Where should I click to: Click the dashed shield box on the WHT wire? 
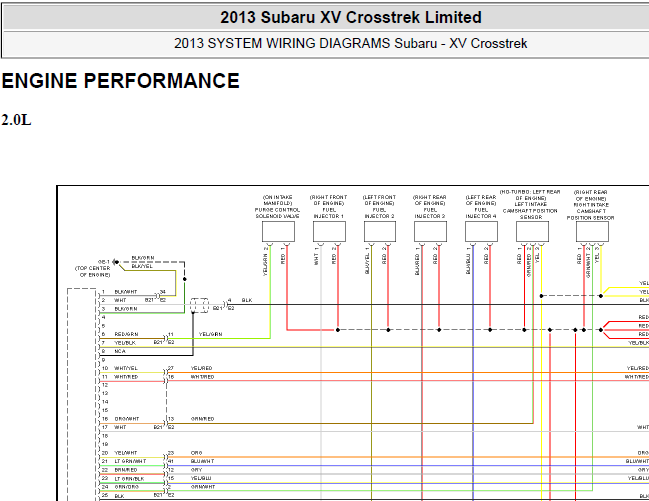(200, 305)
